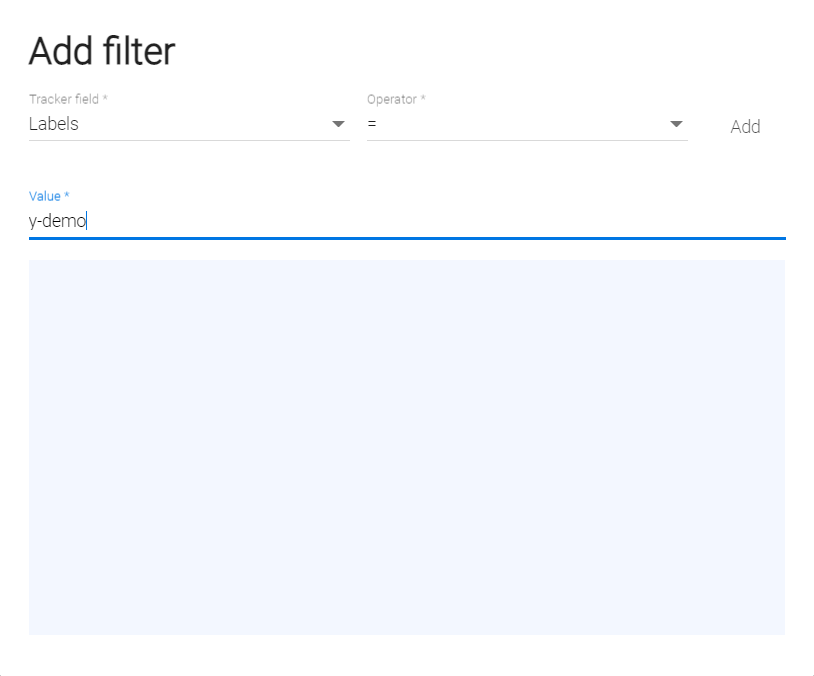
Task: Click the blue underline below Value field
Action: click(406, 239)
